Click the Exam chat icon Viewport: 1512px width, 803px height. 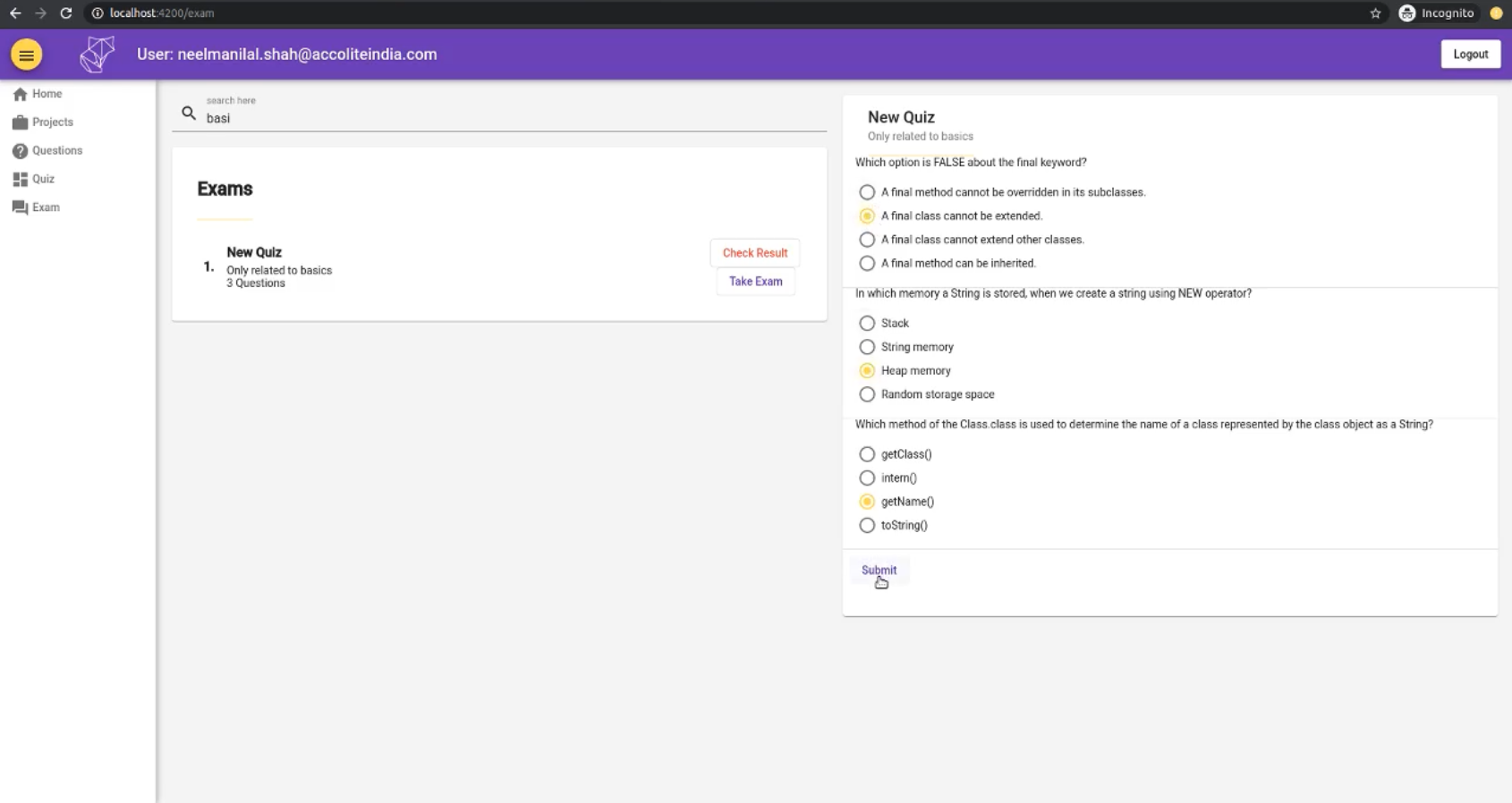[20, 207]
